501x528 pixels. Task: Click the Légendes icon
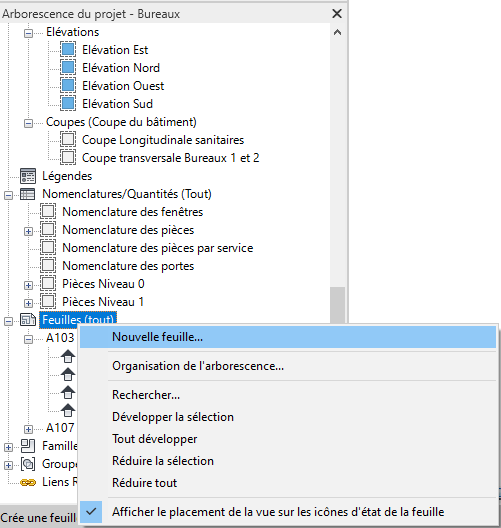coord(28,176)
